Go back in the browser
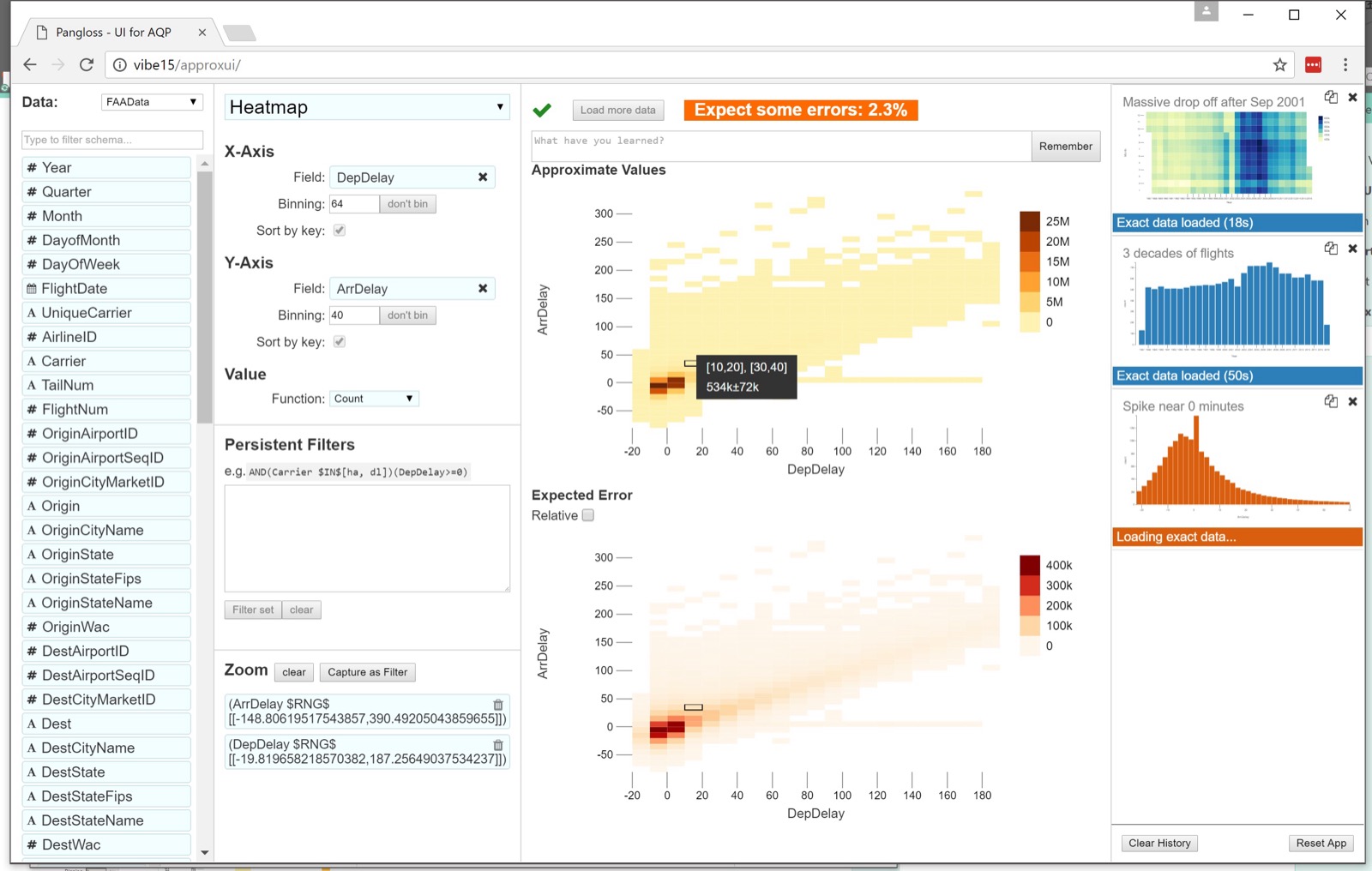The width and height of the screenshot is (1372, 871). tap(30, 64)
